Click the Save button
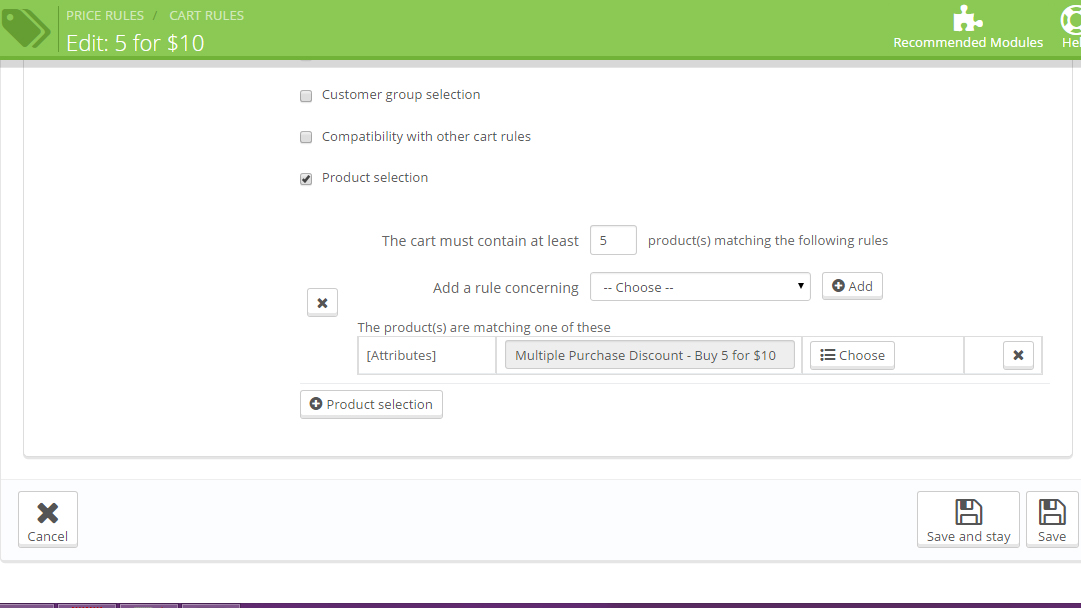Viewport: 1081px width, 608px height. (1052, 519)
